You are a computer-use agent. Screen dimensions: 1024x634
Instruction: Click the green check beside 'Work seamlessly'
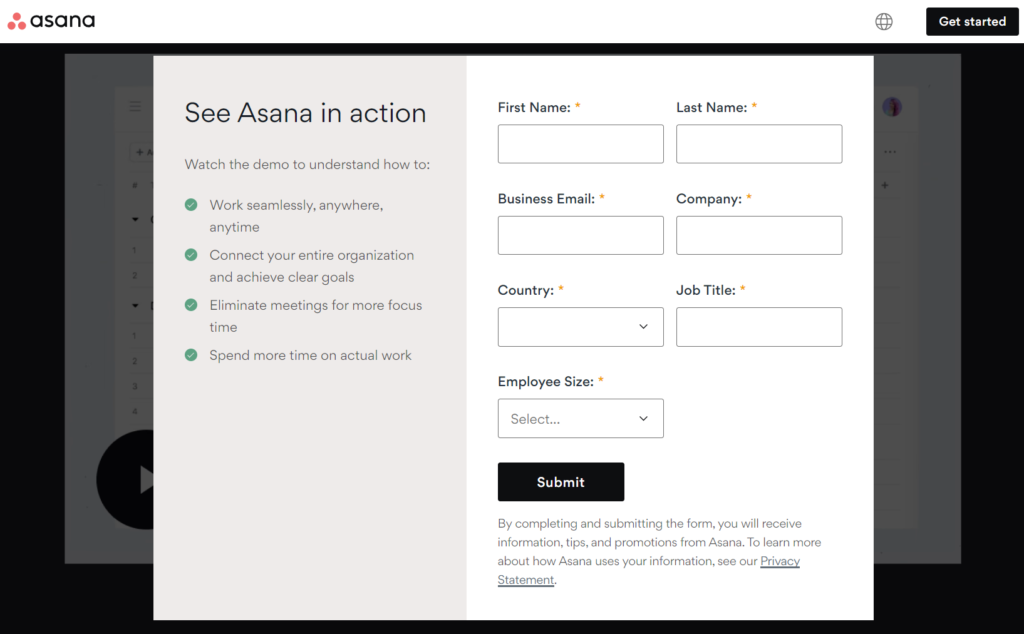(x=191, y=204)
